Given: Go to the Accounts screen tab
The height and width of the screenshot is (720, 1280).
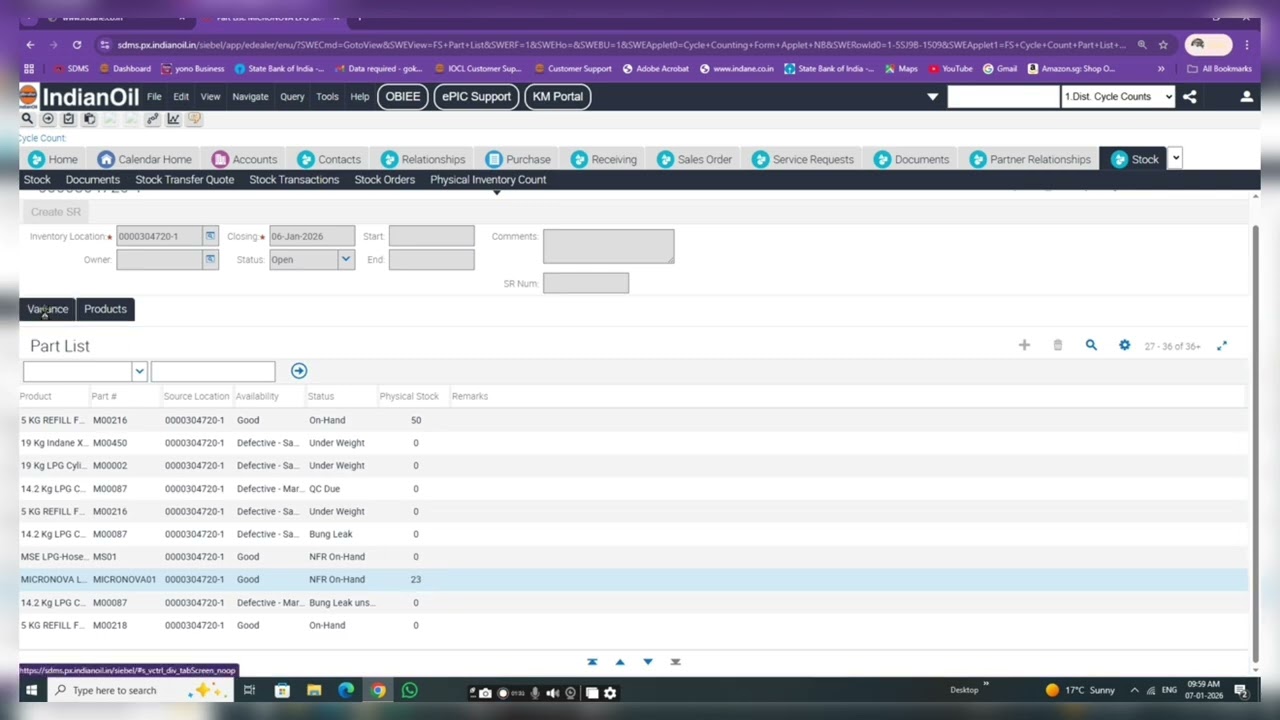Looking at the screenshot, I should click(245, 159).
